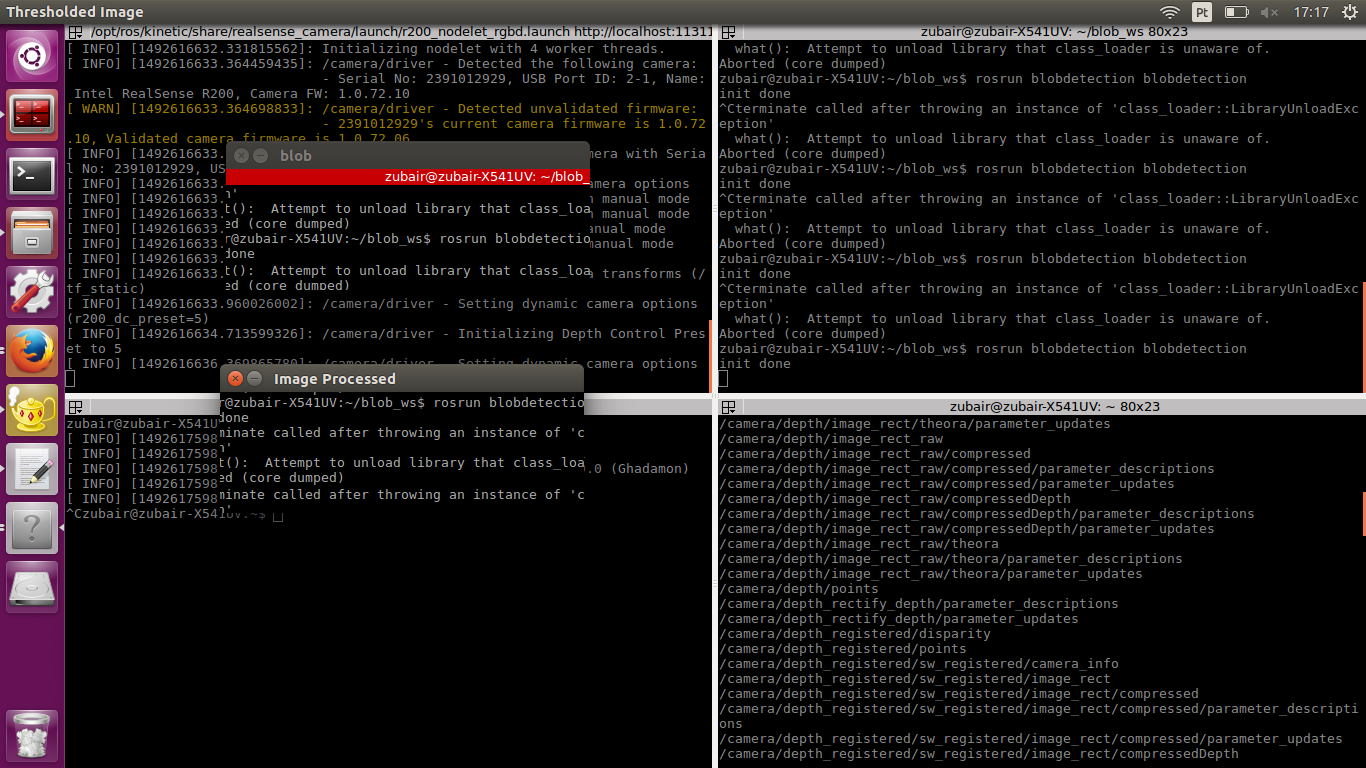
Task: Open the Wi-Fi network indicator
Action: [1169, 12]
